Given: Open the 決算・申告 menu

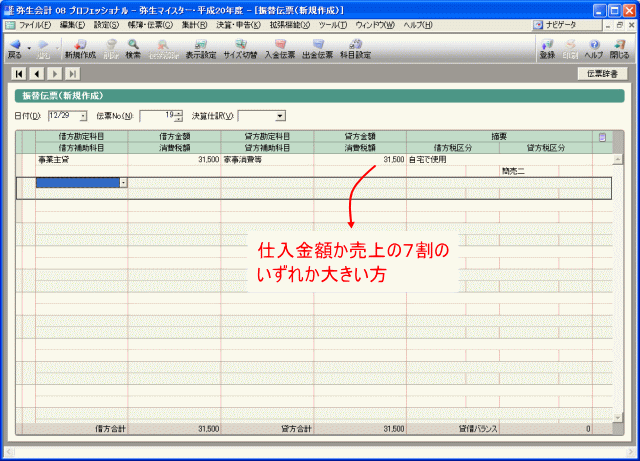Looking at the screenshot, I should point(238,25).
